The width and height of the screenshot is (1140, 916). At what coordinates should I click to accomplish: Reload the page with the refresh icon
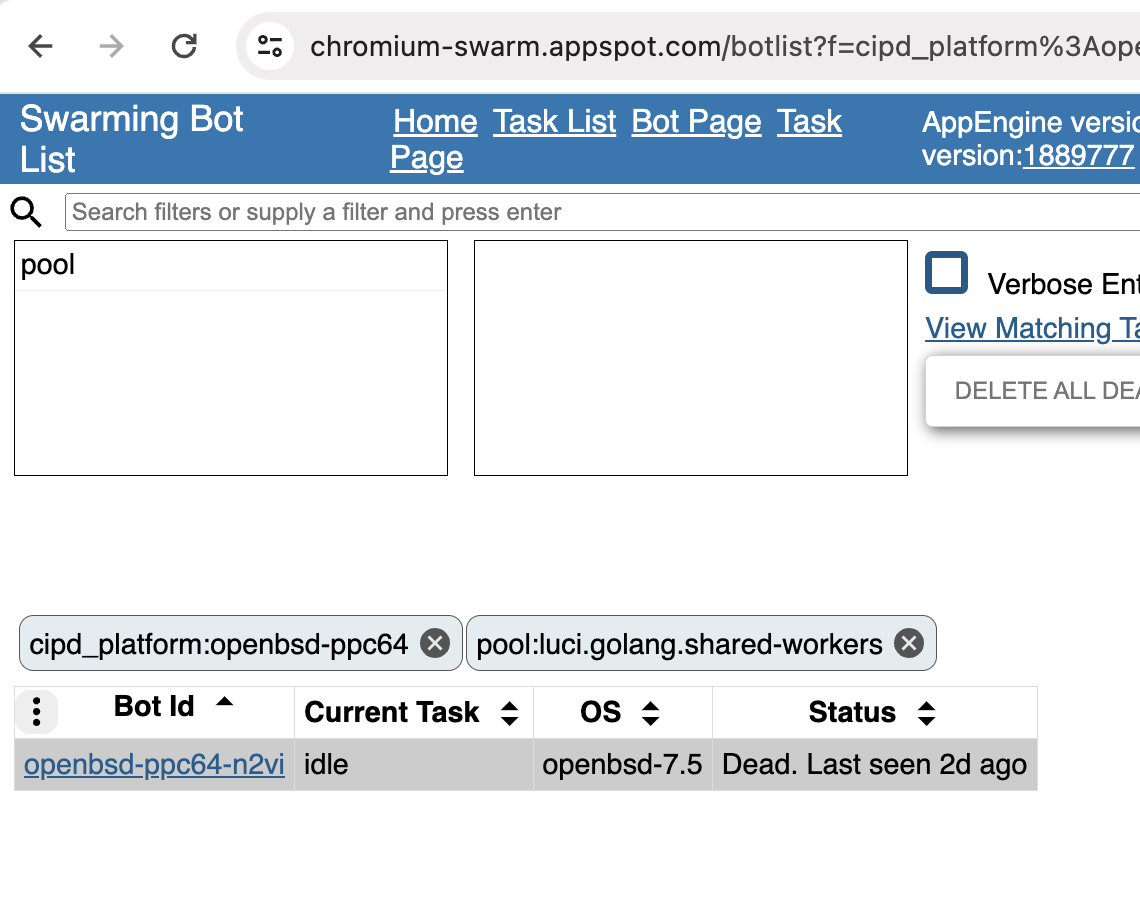(x=184, y=47)
